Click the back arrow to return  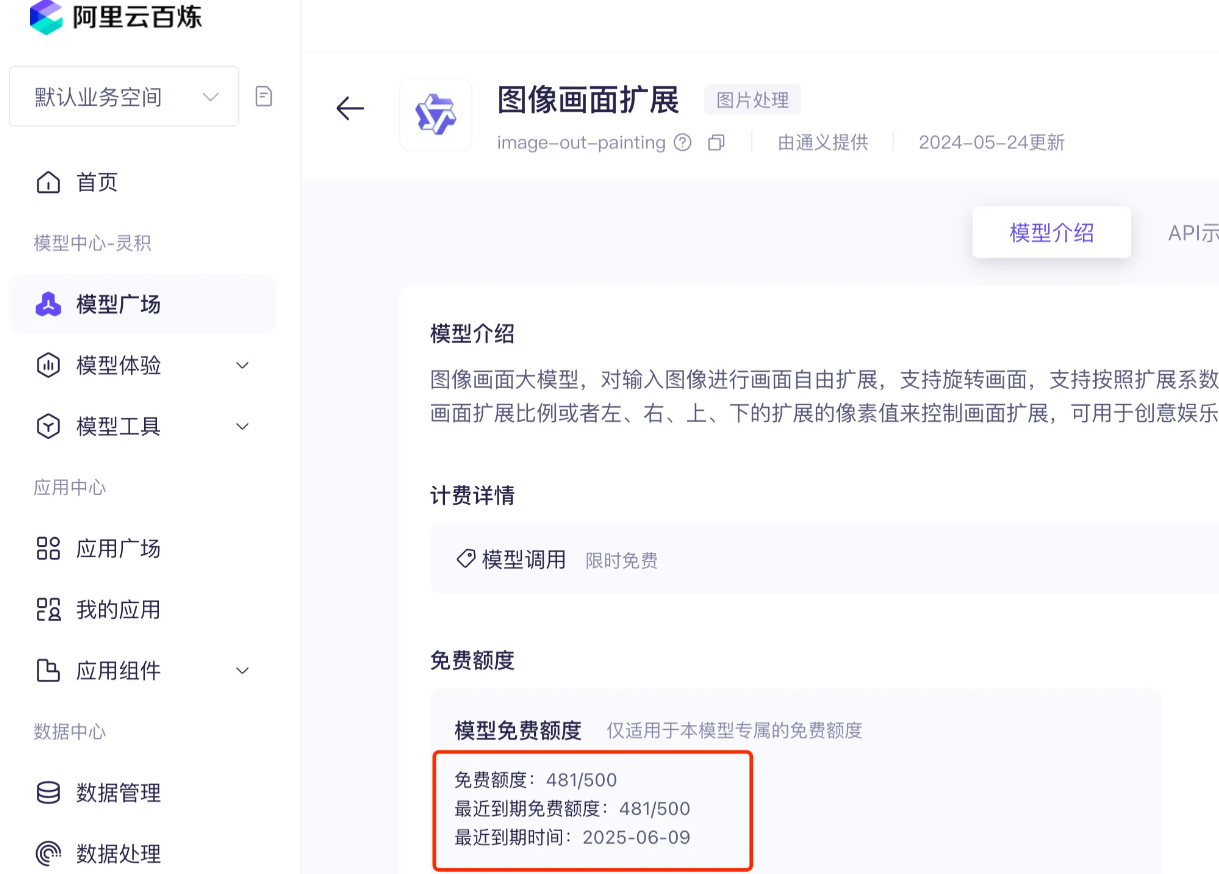tap(350, 108)
